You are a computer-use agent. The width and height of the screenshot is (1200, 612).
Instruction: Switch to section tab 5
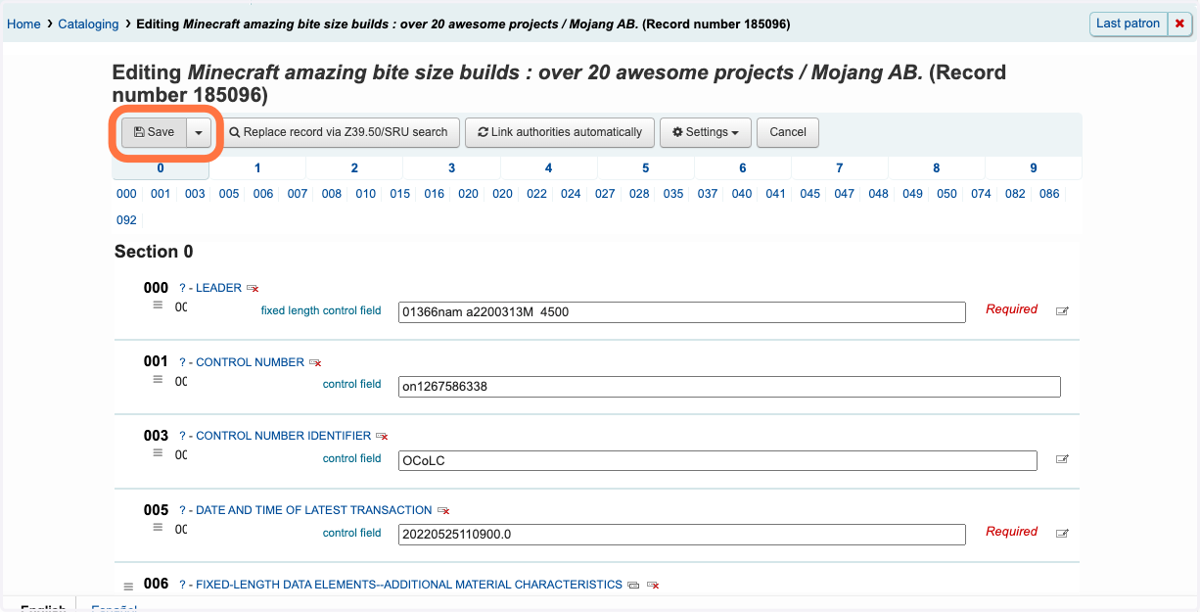[645, 168]
